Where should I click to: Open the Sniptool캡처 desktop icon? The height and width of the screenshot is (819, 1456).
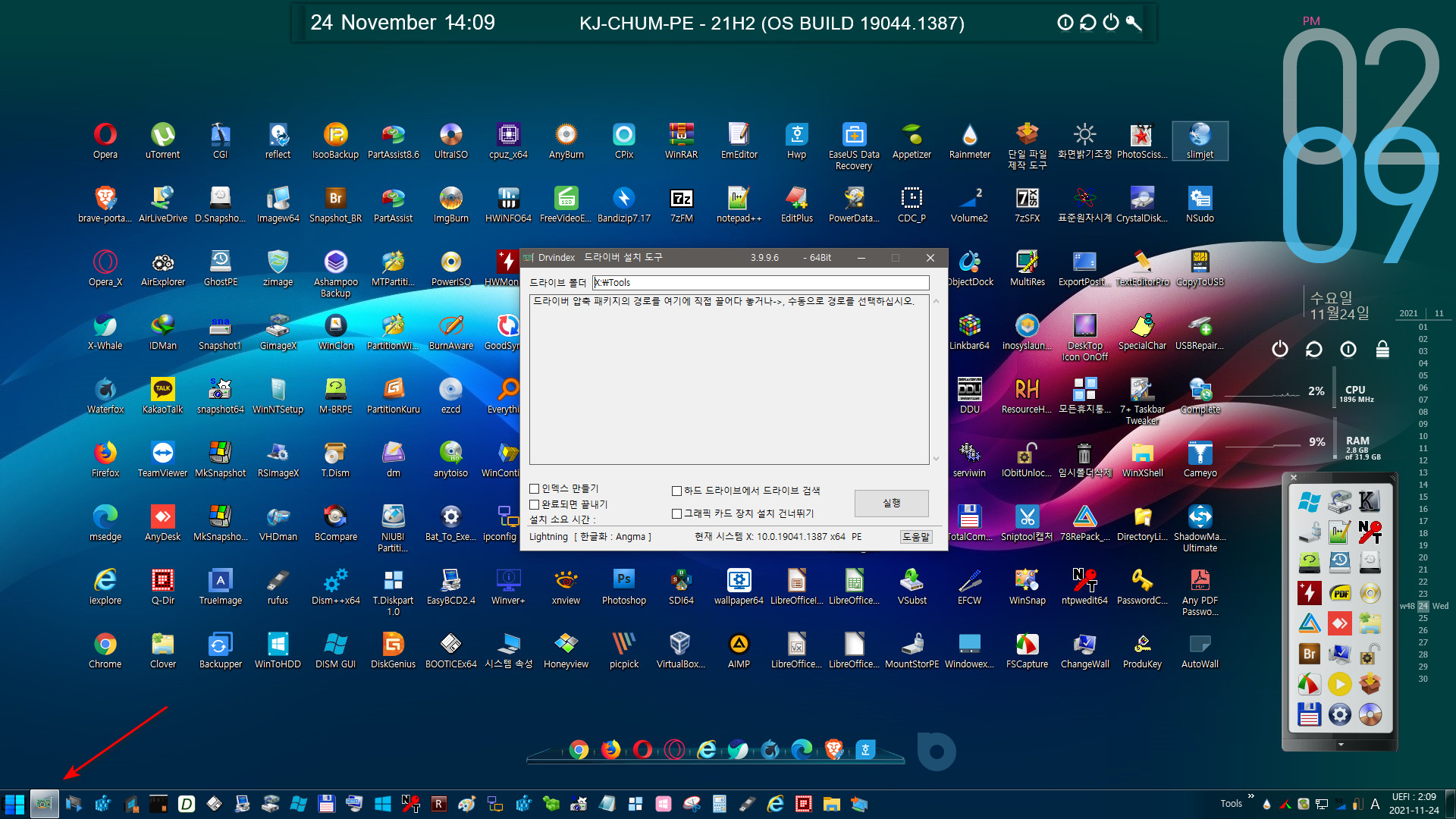1027,523
